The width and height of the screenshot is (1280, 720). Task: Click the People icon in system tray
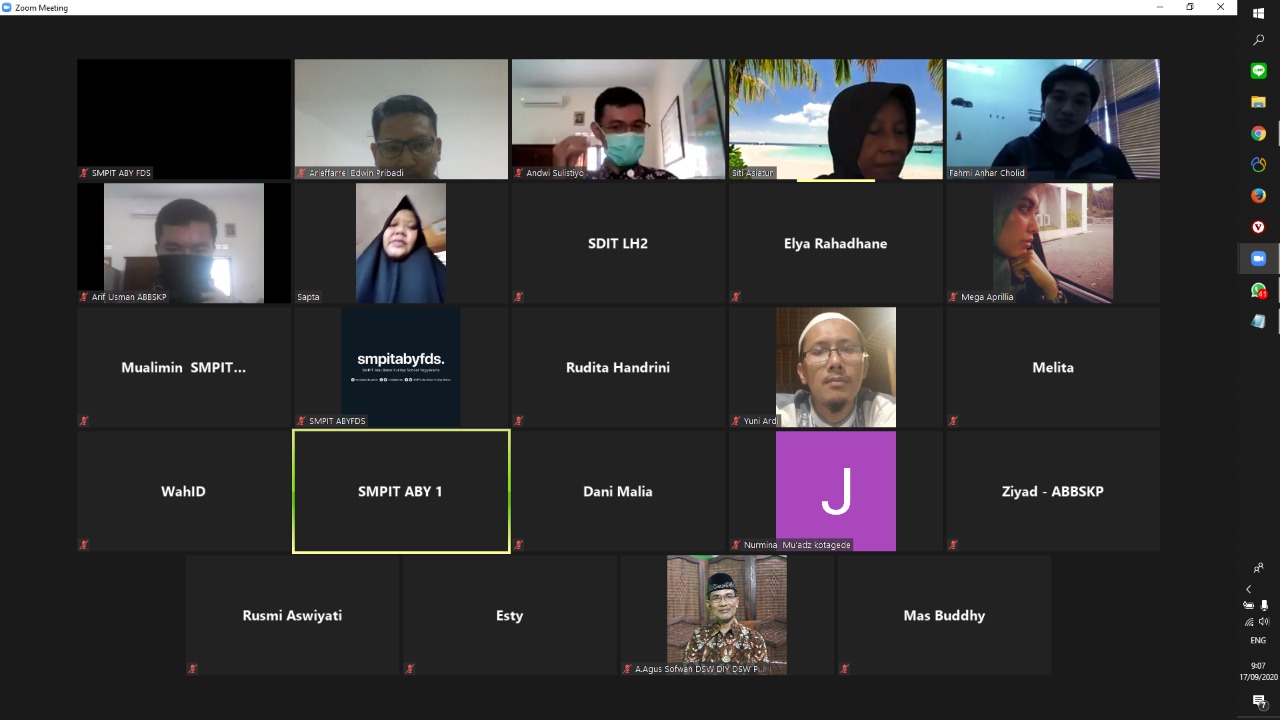pos(1258,568)
